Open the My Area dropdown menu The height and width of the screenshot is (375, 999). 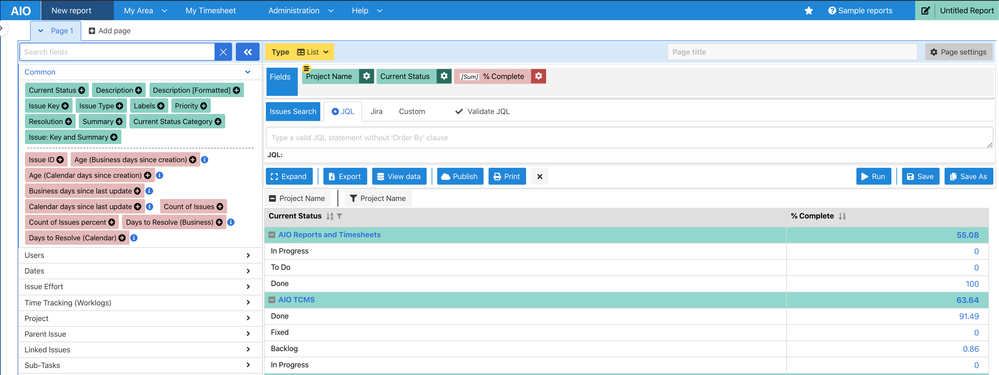coord(145,11)
